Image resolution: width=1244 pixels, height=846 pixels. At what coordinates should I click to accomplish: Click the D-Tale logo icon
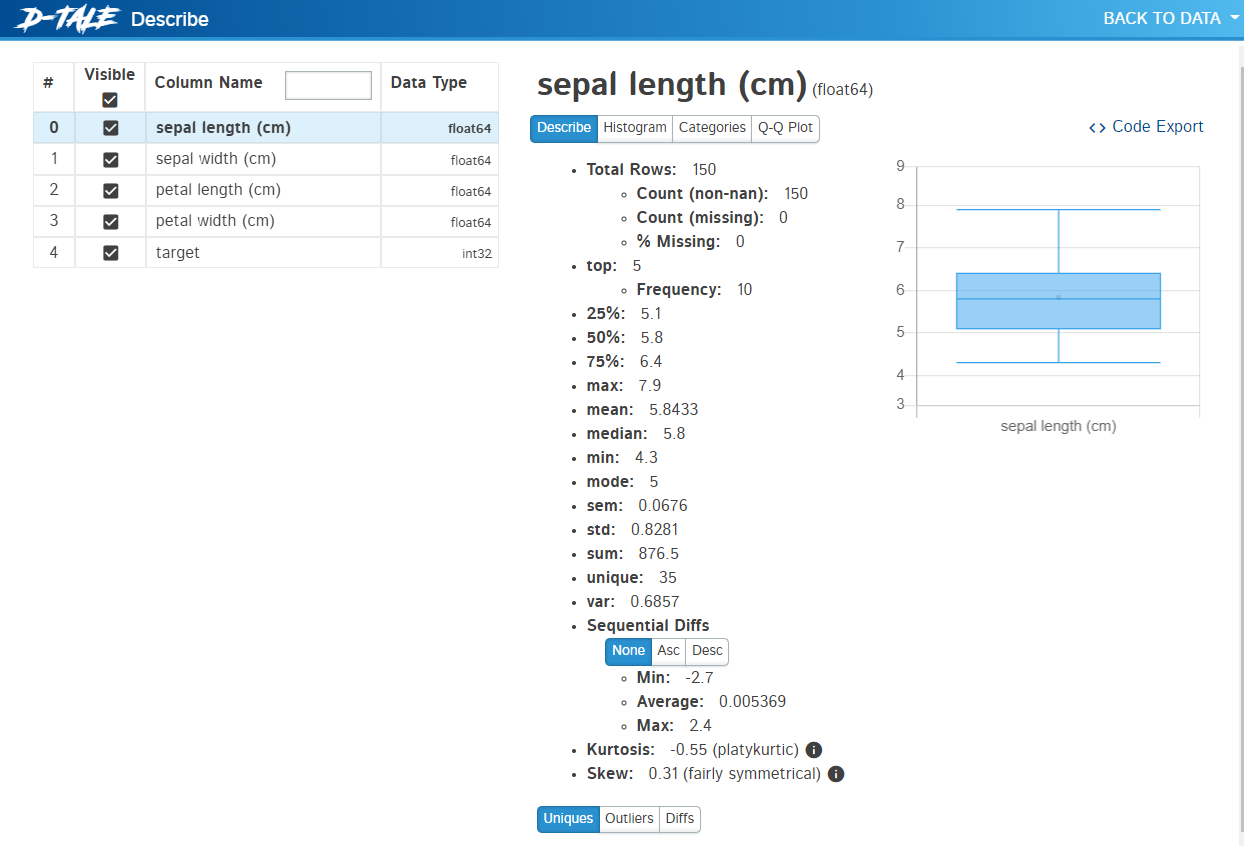67,19
